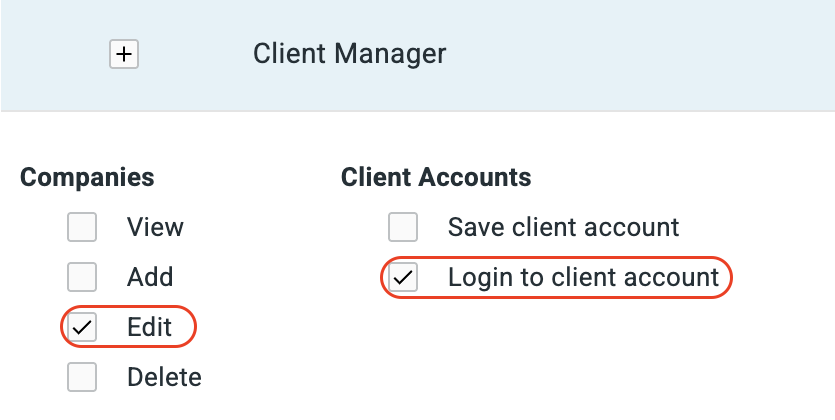Click the Add permission label
Image resolution: width=835 pixels, height=420 pixels.
(150, 277)
